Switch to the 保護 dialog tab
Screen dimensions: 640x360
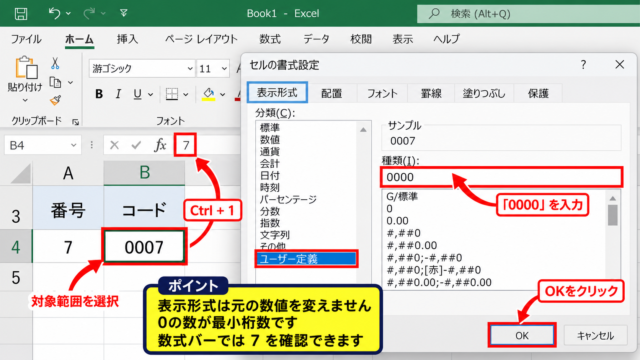tap(538, 93)
